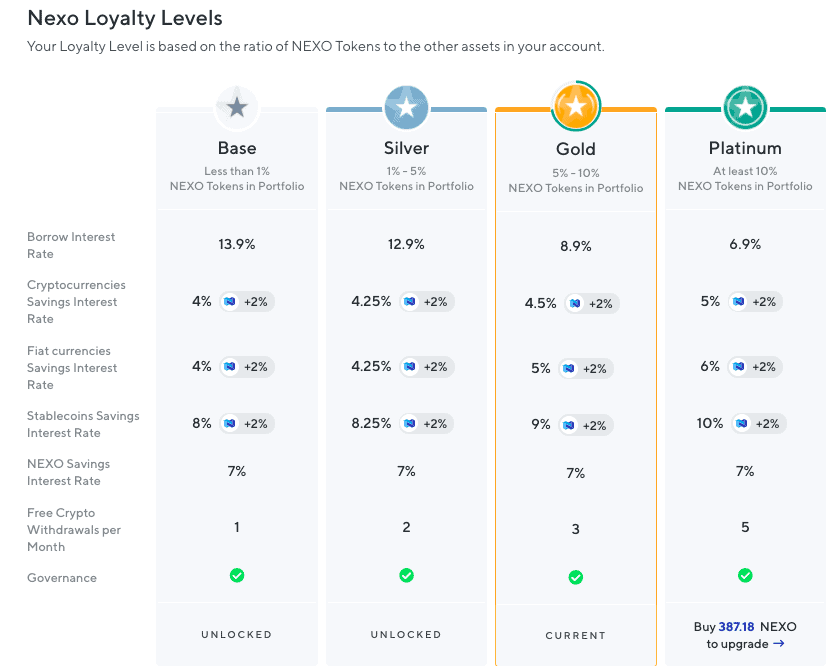The image size is (840, 666).
Task: Click the Gold level orange star badge
Action: [576, 107]
